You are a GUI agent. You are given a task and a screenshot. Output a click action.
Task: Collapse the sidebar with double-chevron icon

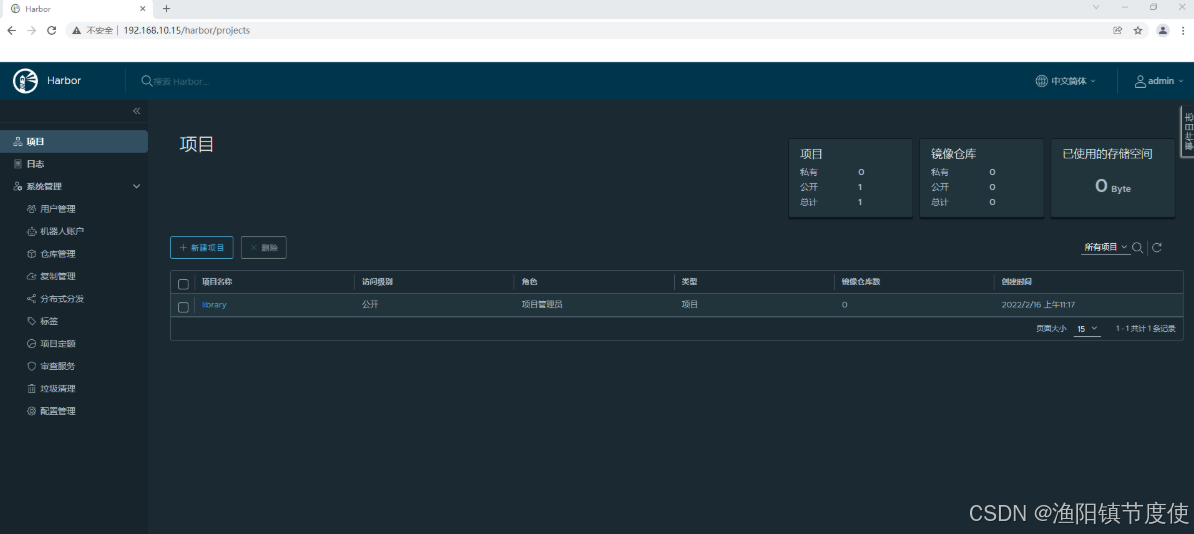click(136, 111)
